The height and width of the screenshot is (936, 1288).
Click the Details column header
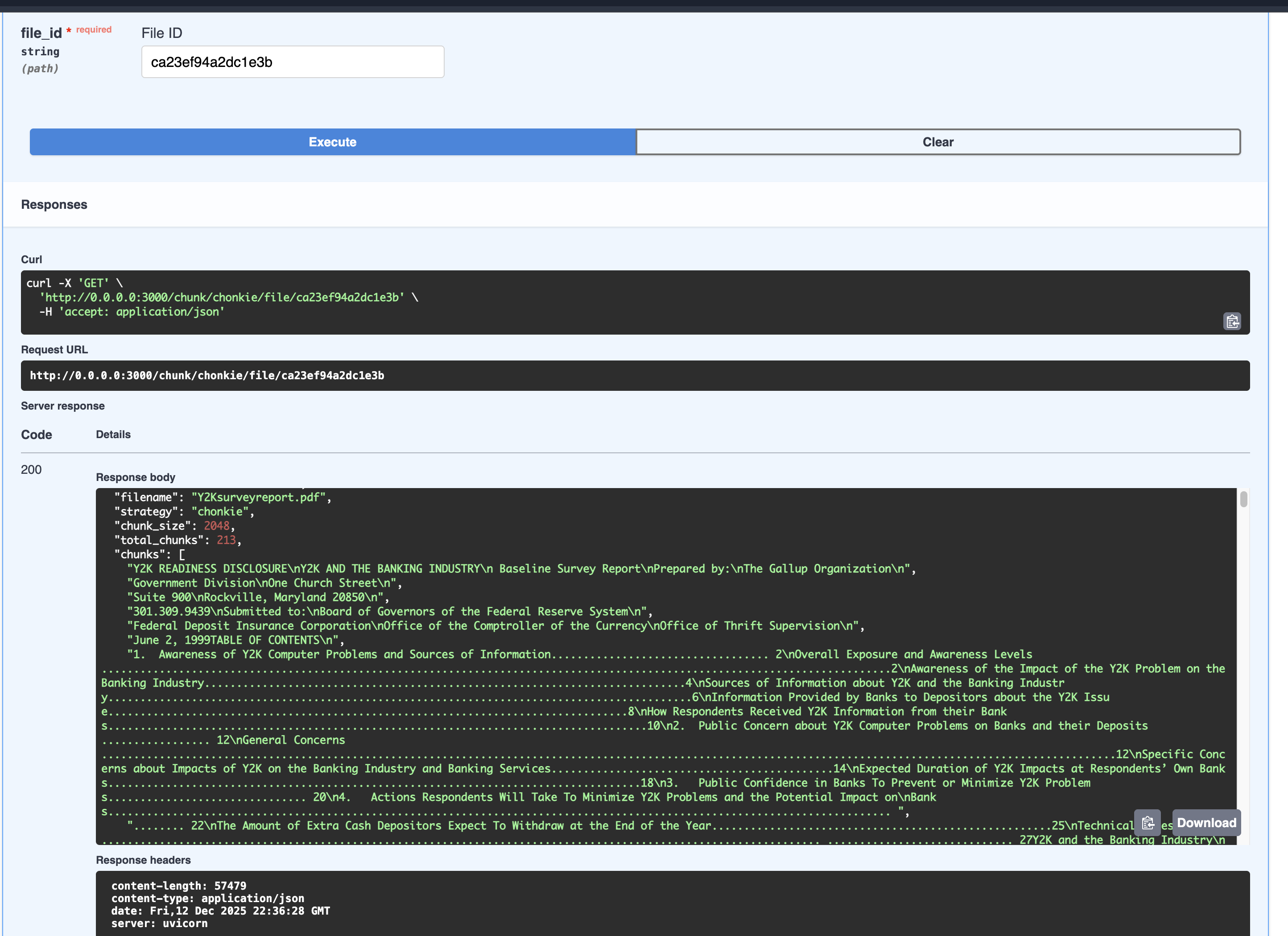(113, 435)
